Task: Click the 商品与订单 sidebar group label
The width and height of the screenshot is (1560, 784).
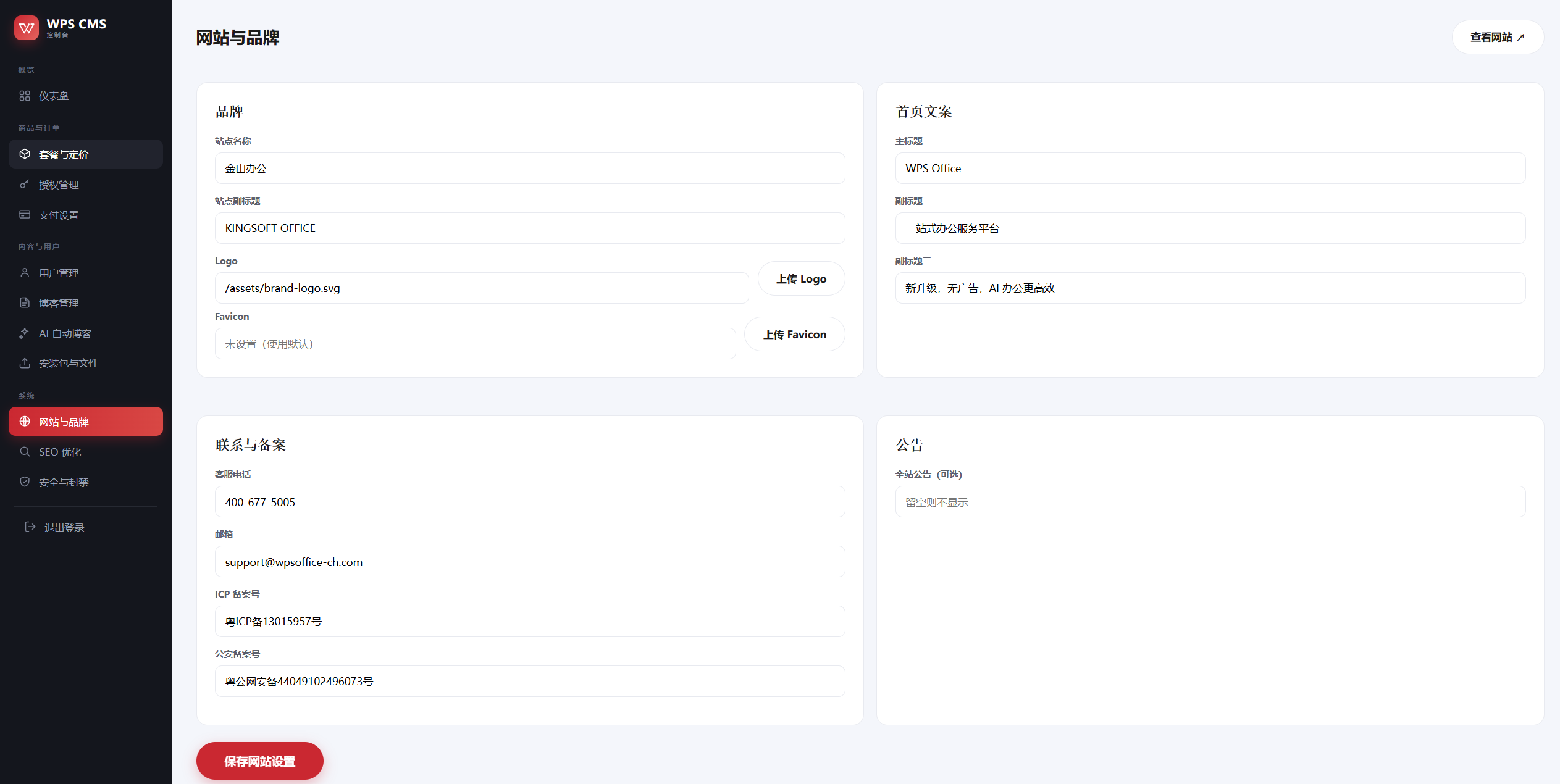Action: point(39,128)
